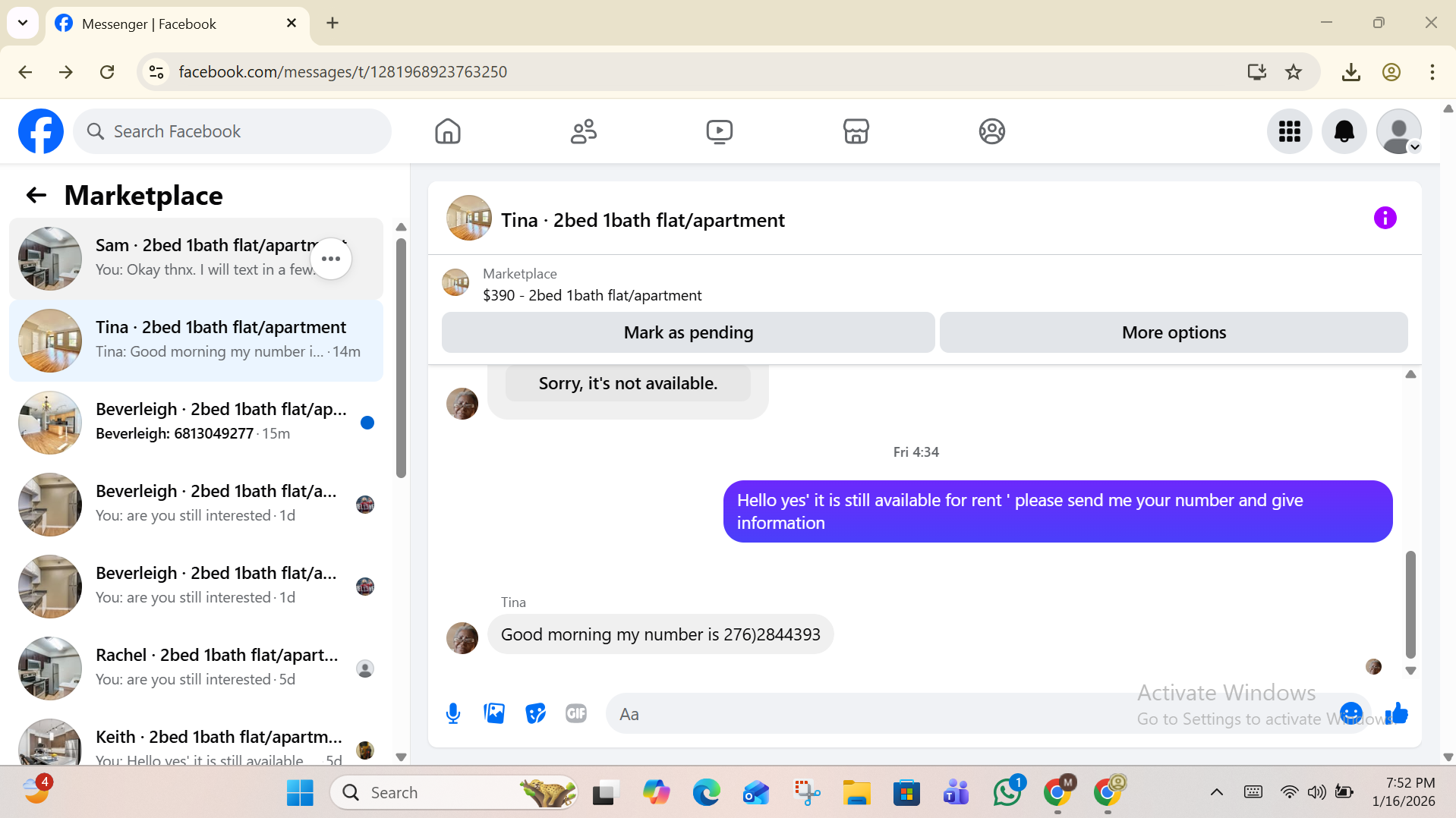Image resolution: width=1456 pixels, height=818 pixels.
Task: Click the Search Facebook field
Action: (x=232, y=131)
